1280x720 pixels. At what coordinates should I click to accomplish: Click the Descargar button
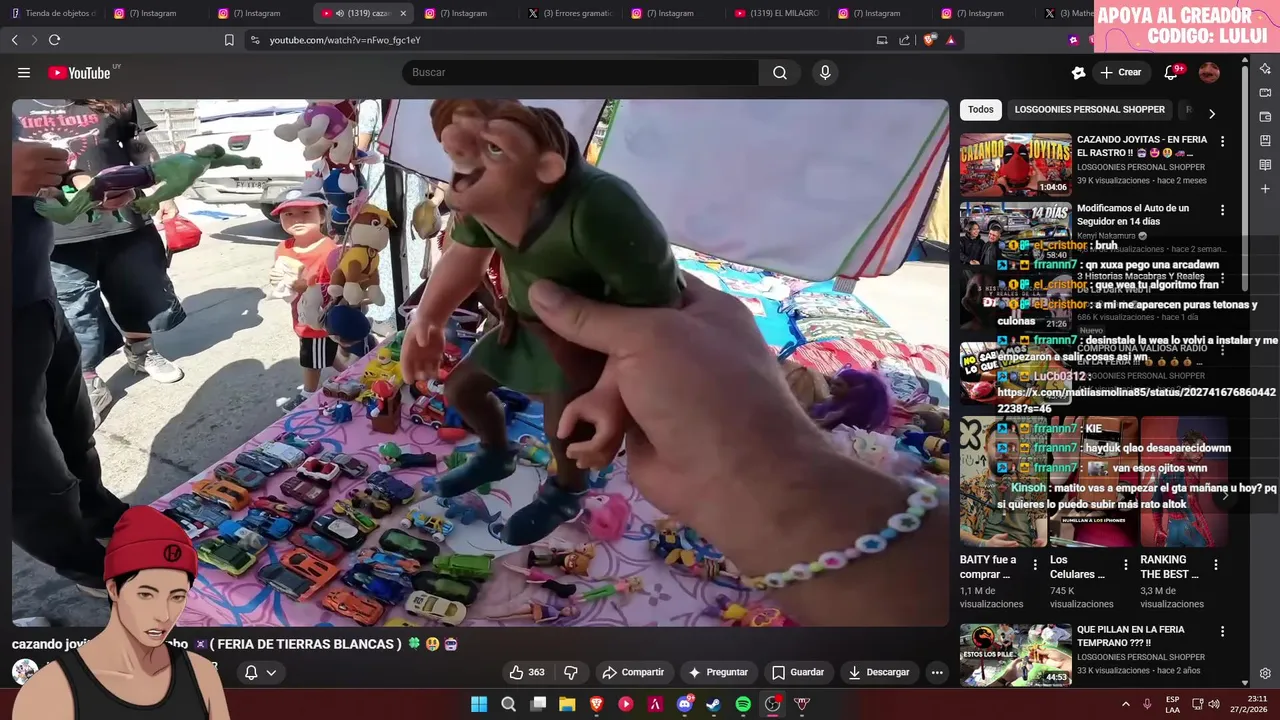[x=879, y=673]
